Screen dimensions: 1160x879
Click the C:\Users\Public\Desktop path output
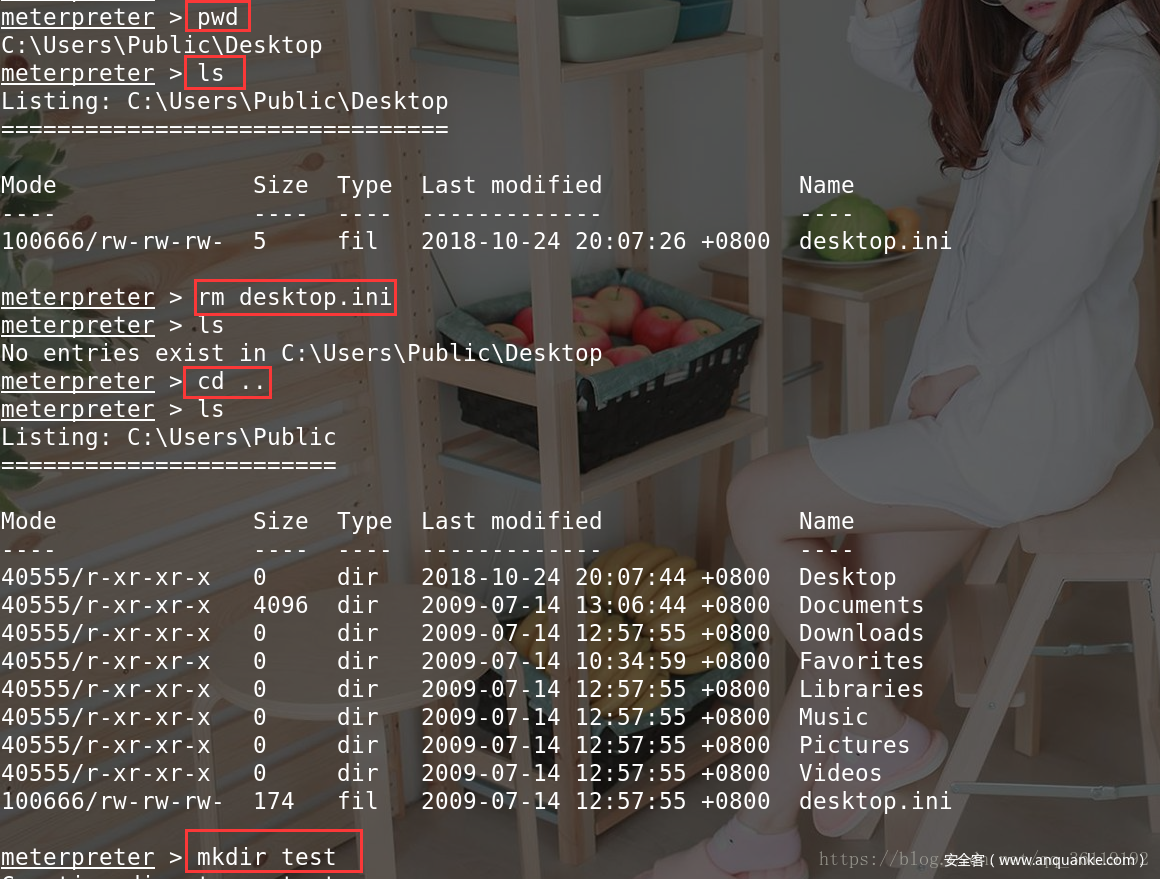pos(161,45)
